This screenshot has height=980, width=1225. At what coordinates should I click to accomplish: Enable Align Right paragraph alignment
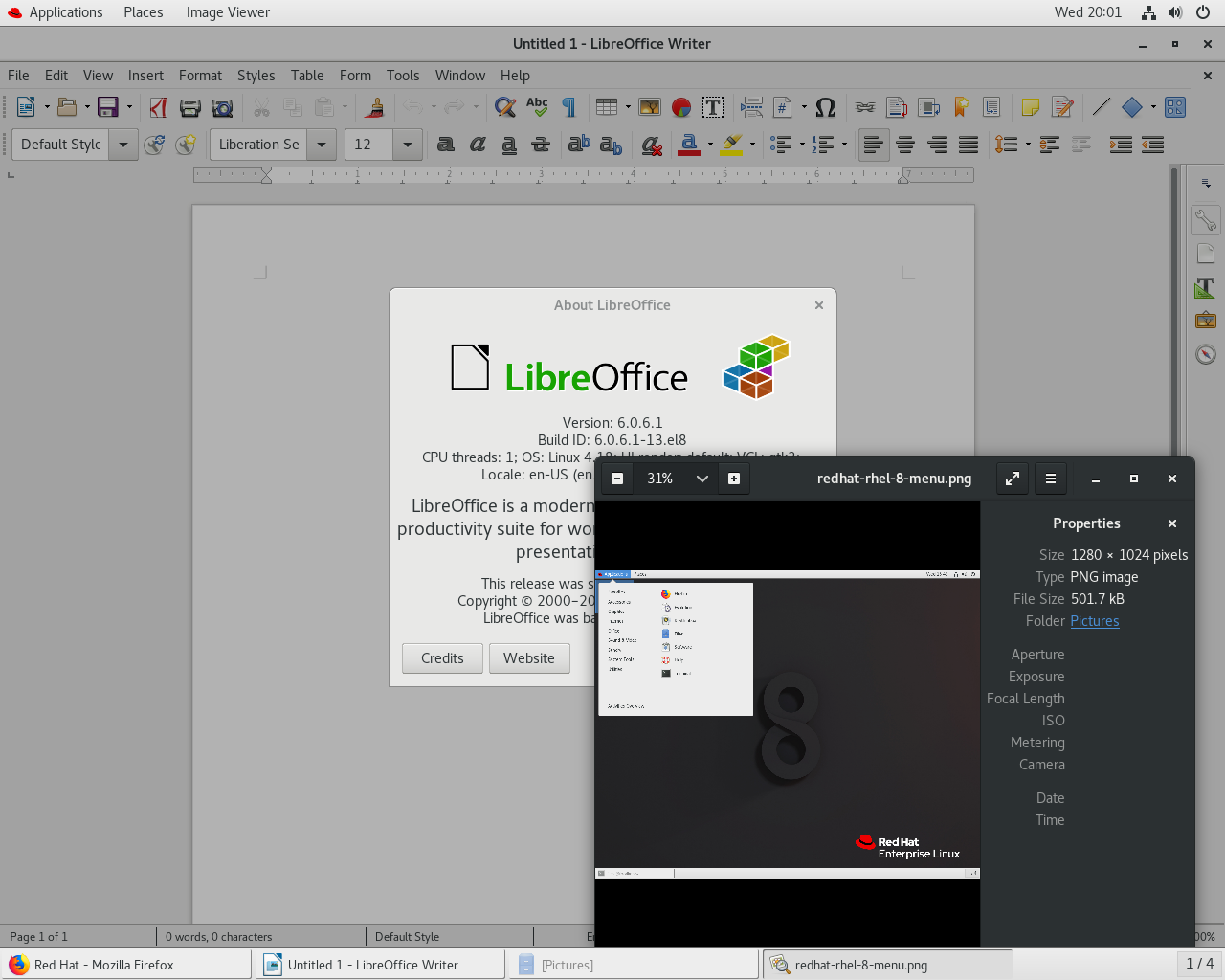pos(937,145)
